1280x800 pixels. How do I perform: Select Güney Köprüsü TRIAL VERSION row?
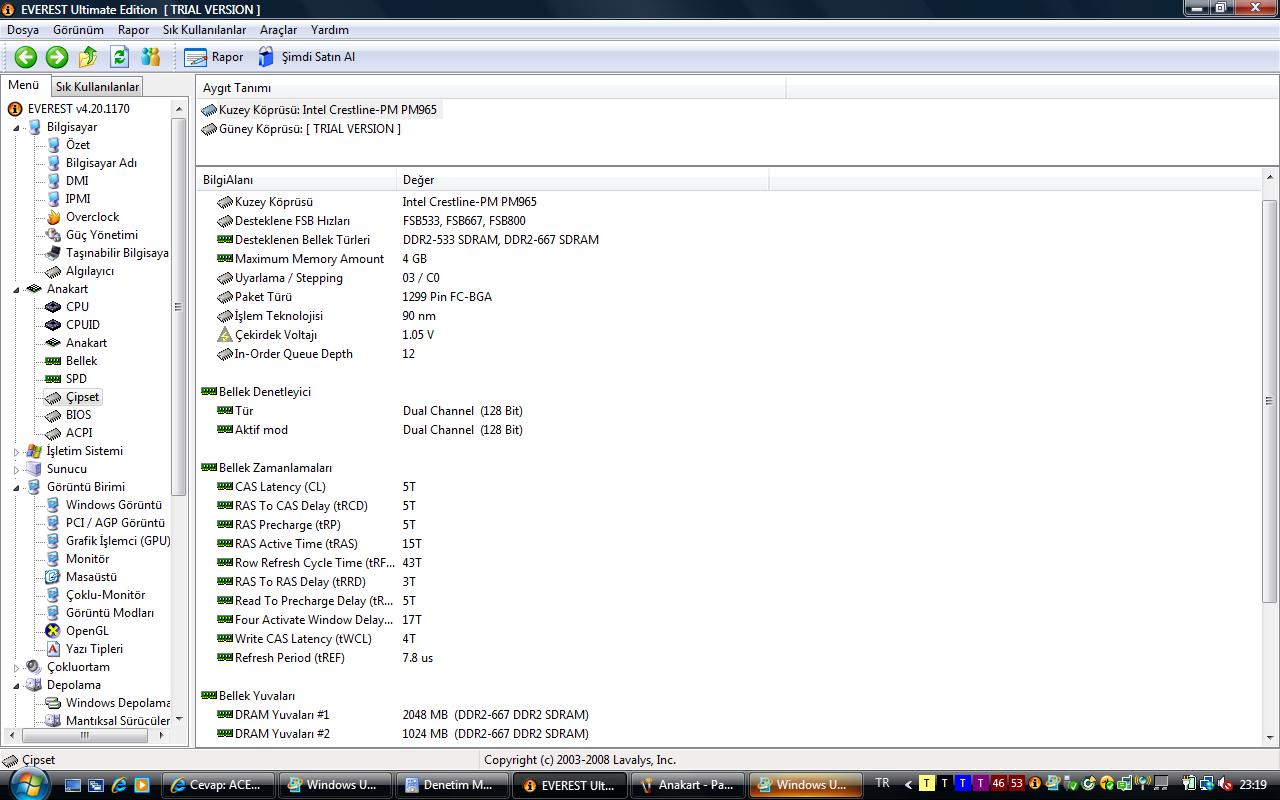pyautogui.click(x=301, y=129)
